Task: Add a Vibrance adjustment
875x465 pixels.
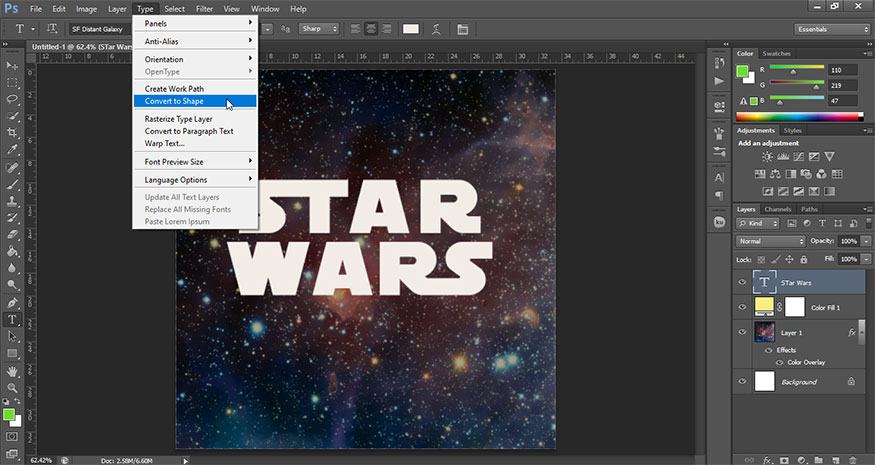Action: pyautogui.click(x=829, y=157)
